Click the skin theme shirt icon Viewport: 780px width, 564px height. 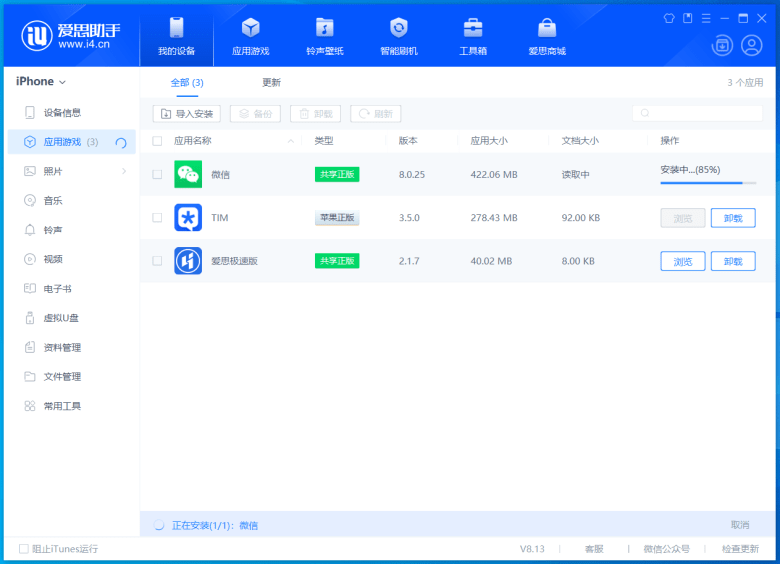[x=669, y=18]
